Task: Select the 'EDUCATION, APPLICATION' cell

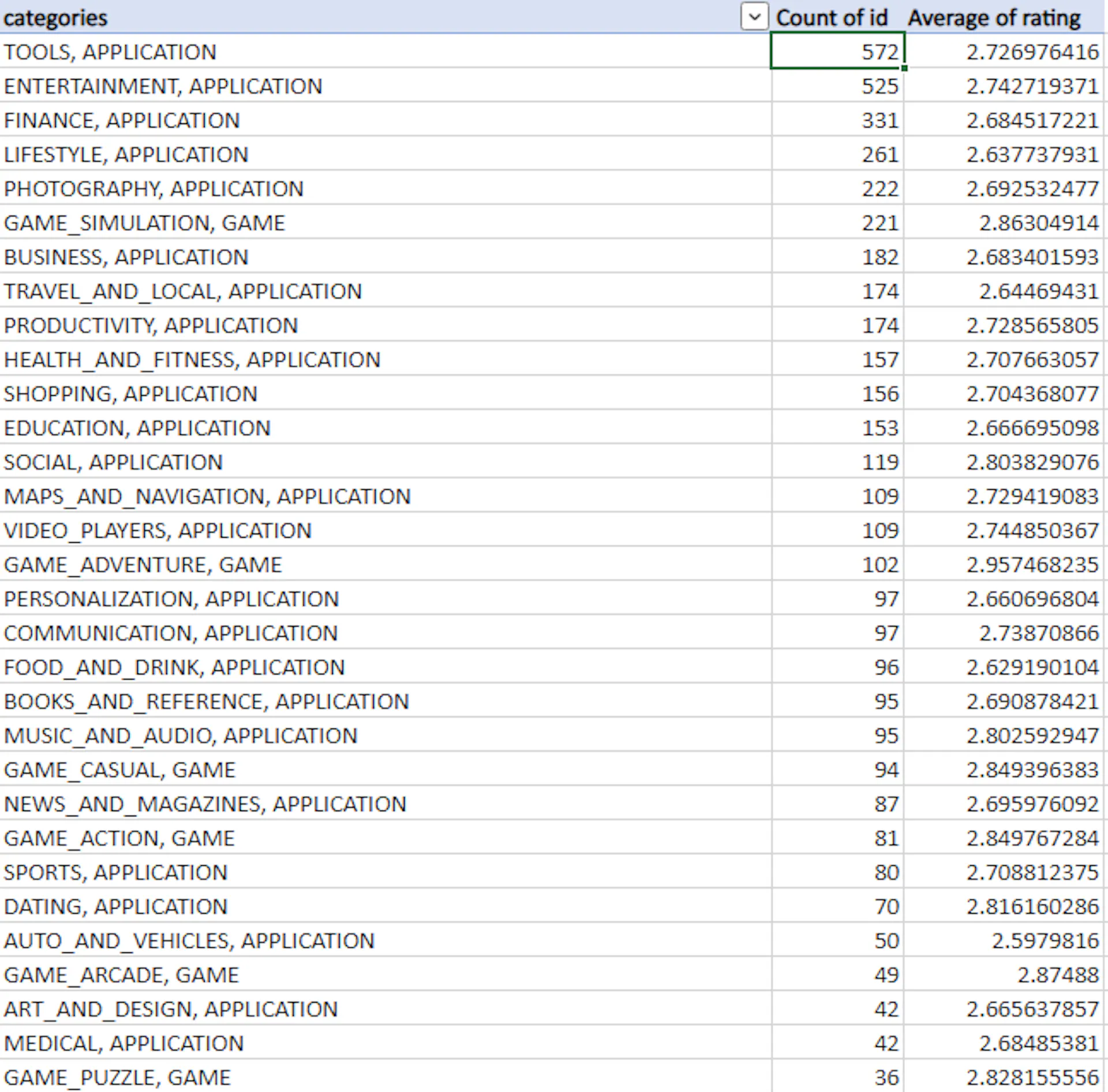Action: (x=385, y=427)
